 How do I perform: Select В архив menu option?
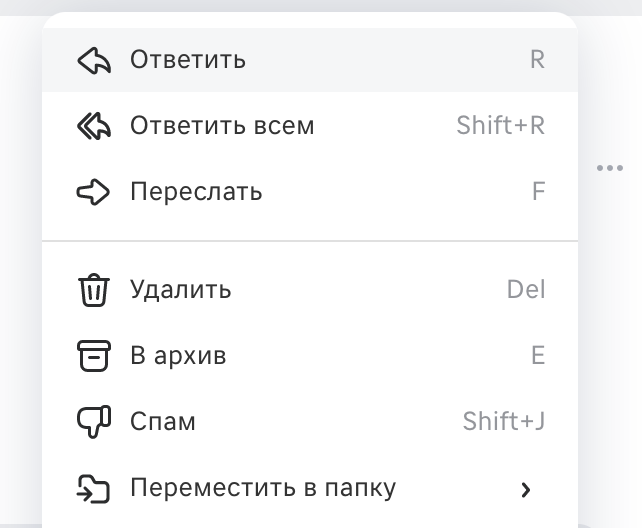click(310, 356)
